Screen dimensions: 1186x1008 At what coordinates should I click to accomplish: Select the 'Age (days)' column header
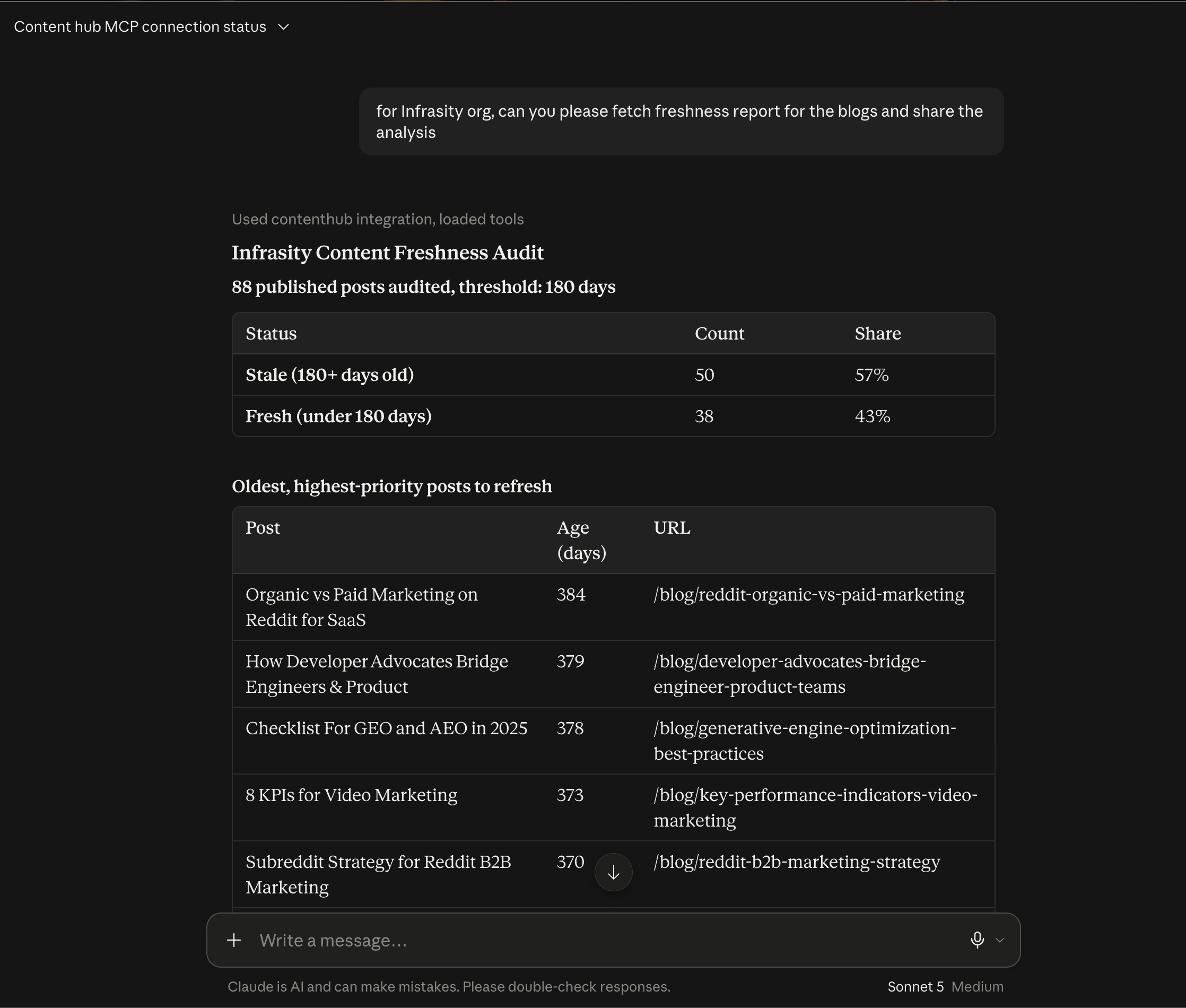click(x=581, y=541)
